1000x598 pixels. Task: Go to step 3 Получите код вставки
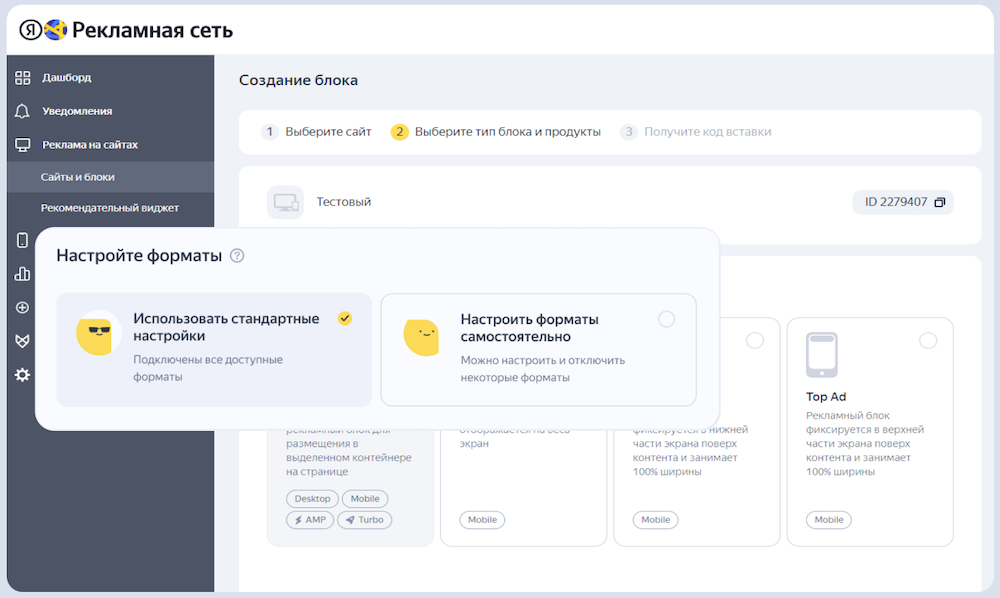[695, 132]
